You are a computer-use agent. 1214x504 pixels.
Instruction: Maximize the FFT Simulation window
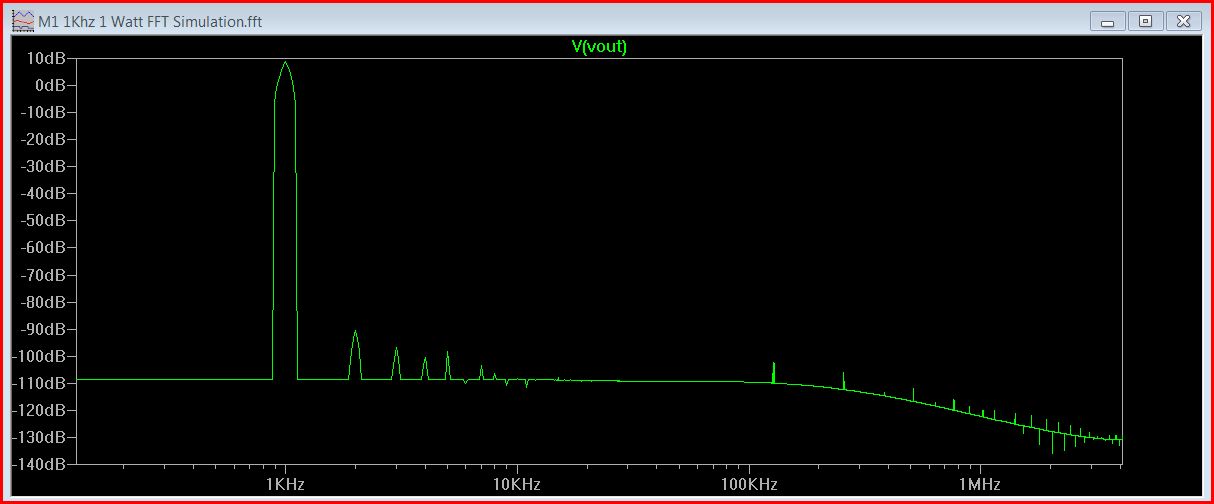pos(1147,20)
